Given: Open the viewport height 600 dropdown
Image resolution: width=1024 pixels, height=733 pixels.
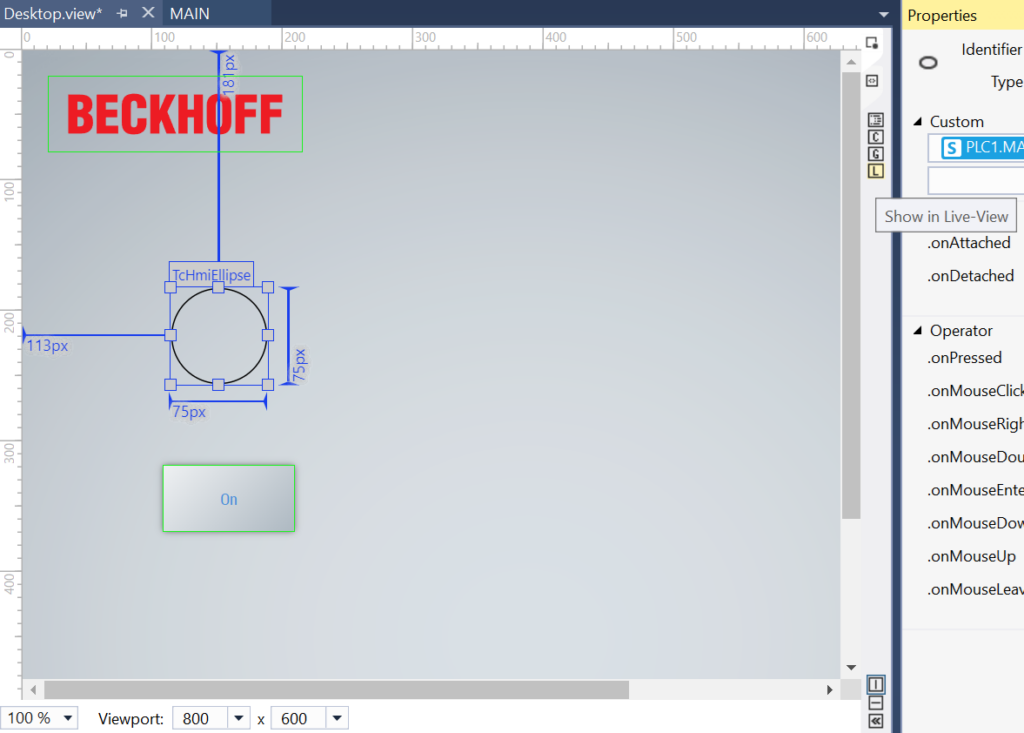Looking at the screenshot, I should (x=337, y=719).
